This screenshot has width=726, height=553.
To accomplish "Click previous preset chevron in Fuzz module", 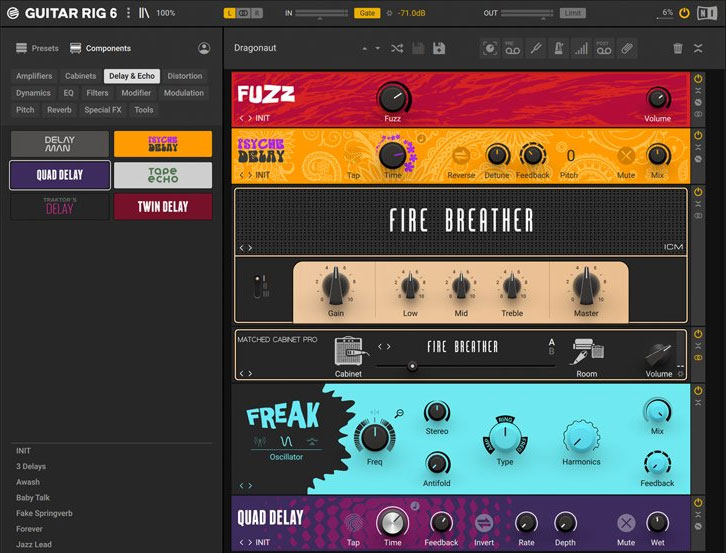I will [241, 118].
